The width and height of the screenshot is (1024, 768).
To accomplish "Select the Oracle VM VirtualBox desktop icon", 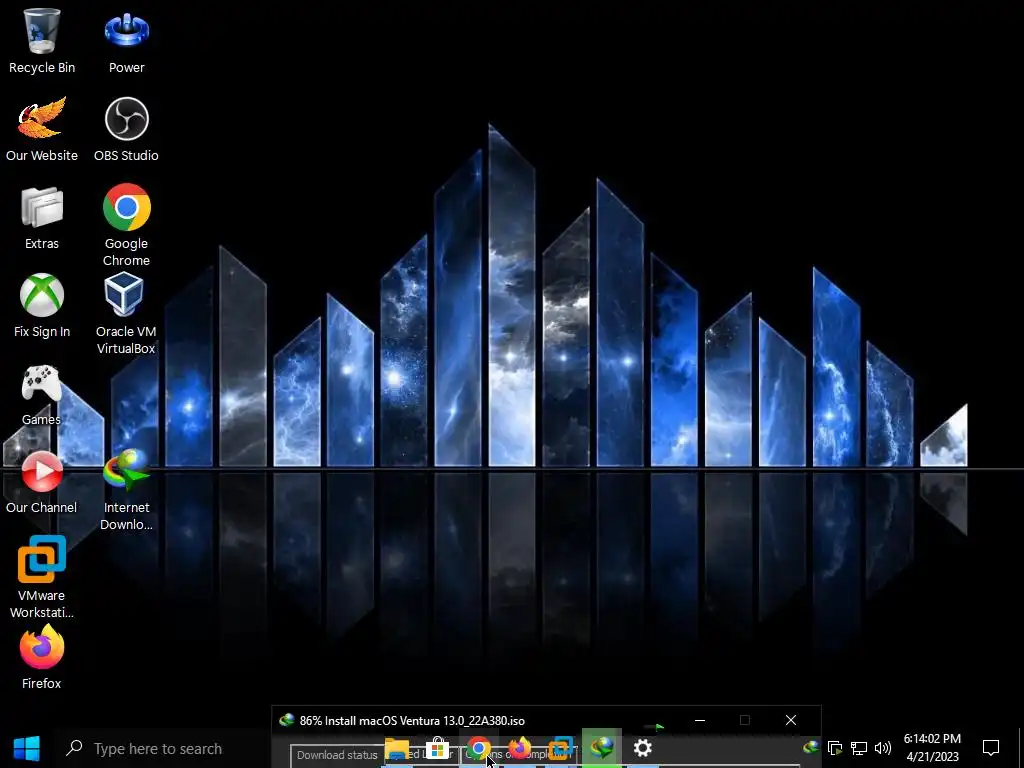I will [x=125, y=313].
